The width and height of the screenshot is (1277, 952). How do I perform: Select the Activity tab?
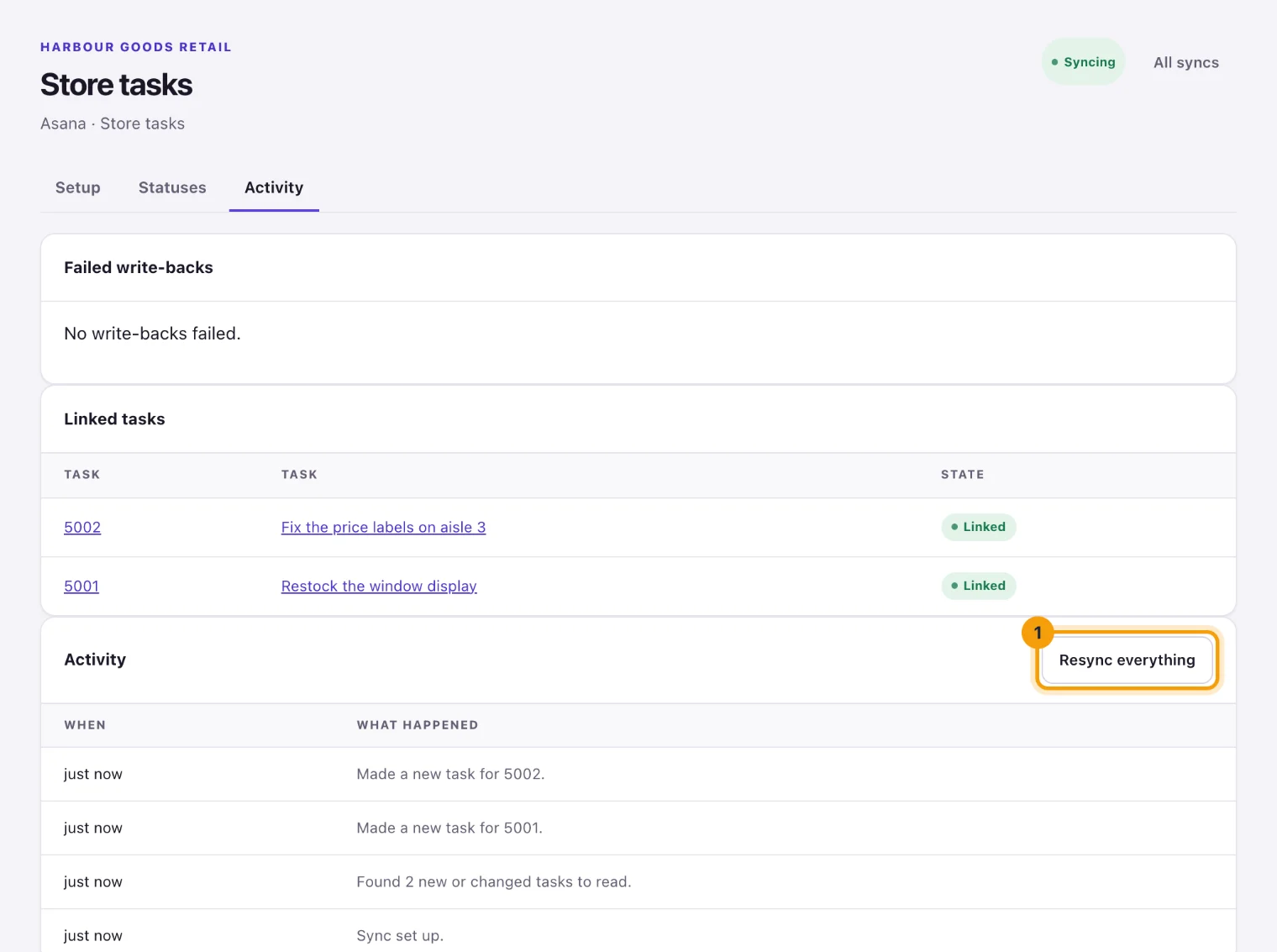click(x=274, y=187)
